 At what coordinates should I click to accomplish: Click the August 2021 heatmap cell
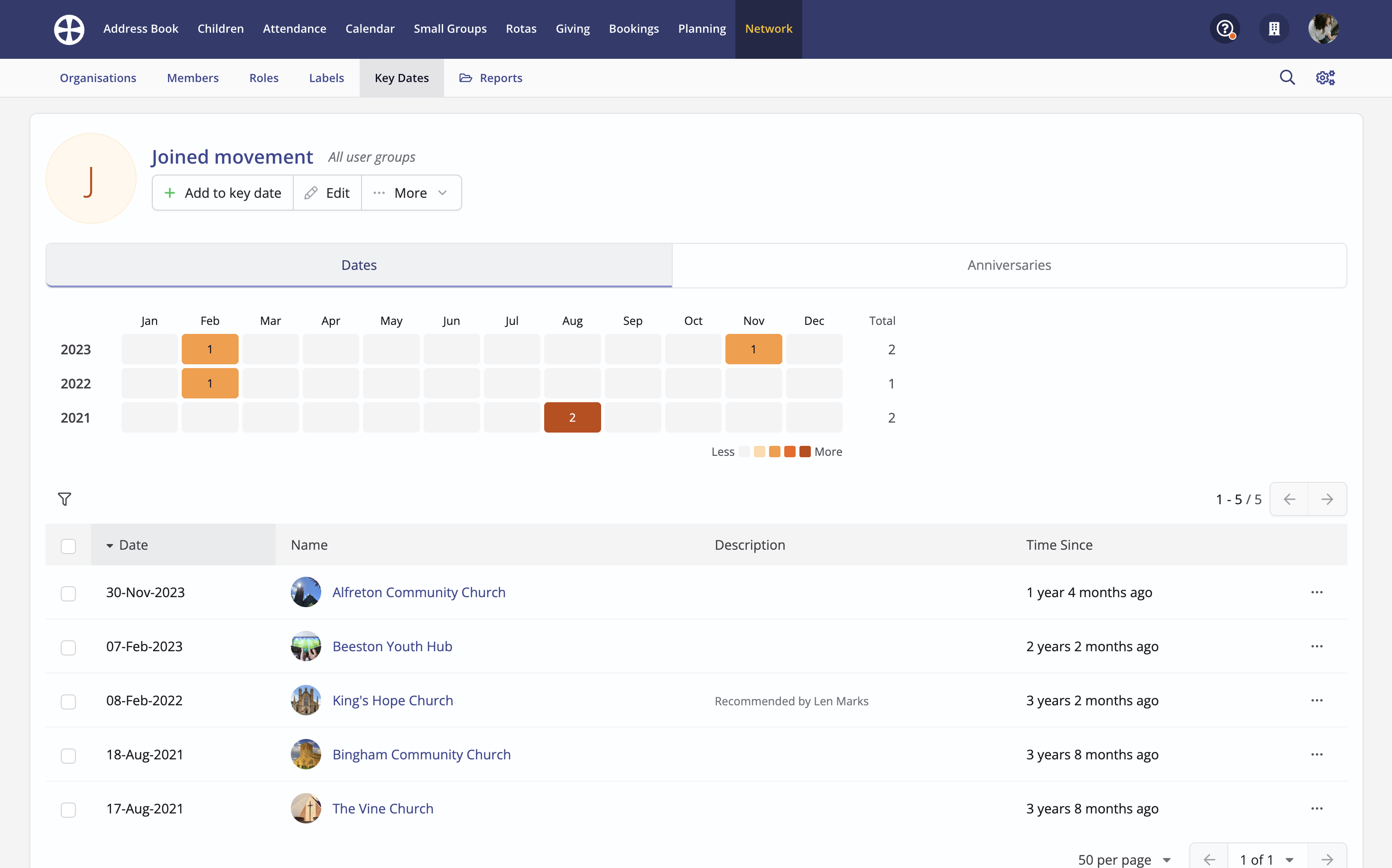pos(572,417)
